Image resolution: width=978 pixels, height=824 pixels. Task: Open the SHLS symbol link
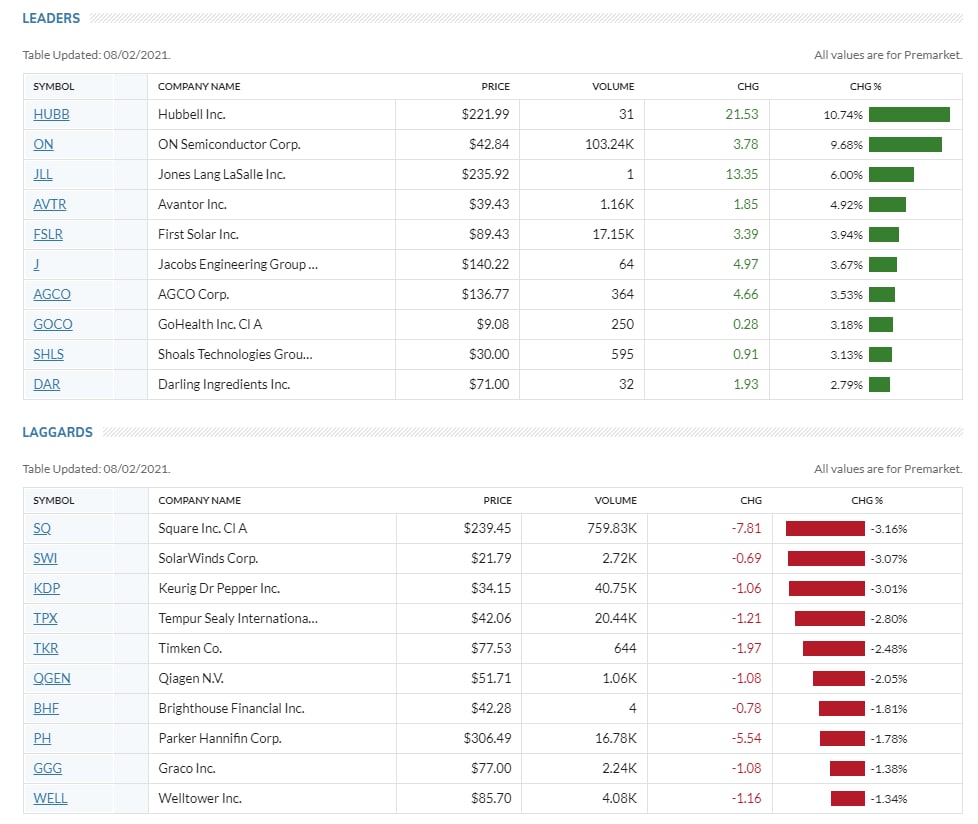49,354
